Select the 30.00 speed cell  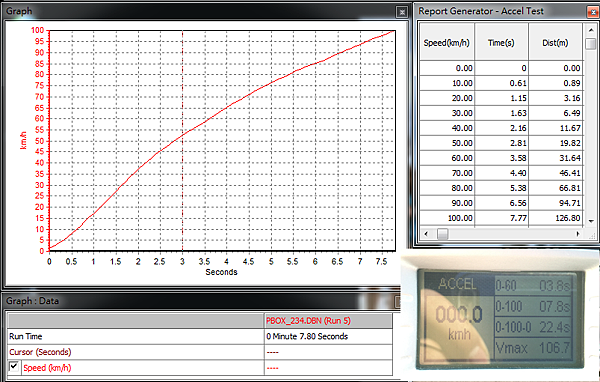click(447, 113)
